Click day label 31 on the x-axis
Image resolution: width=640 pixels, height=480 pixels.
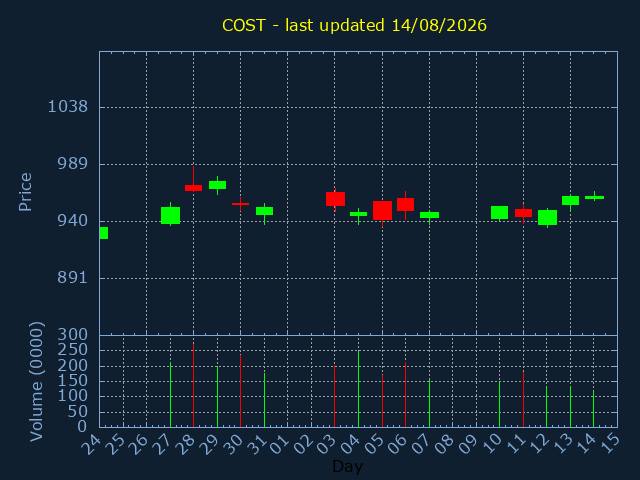click(x=256, y=444)
